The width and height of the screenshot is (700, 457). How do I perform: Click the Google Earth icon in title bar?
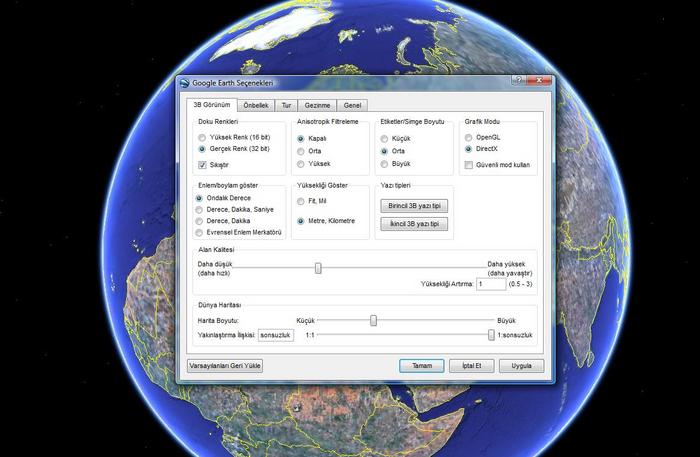(184, 83)
